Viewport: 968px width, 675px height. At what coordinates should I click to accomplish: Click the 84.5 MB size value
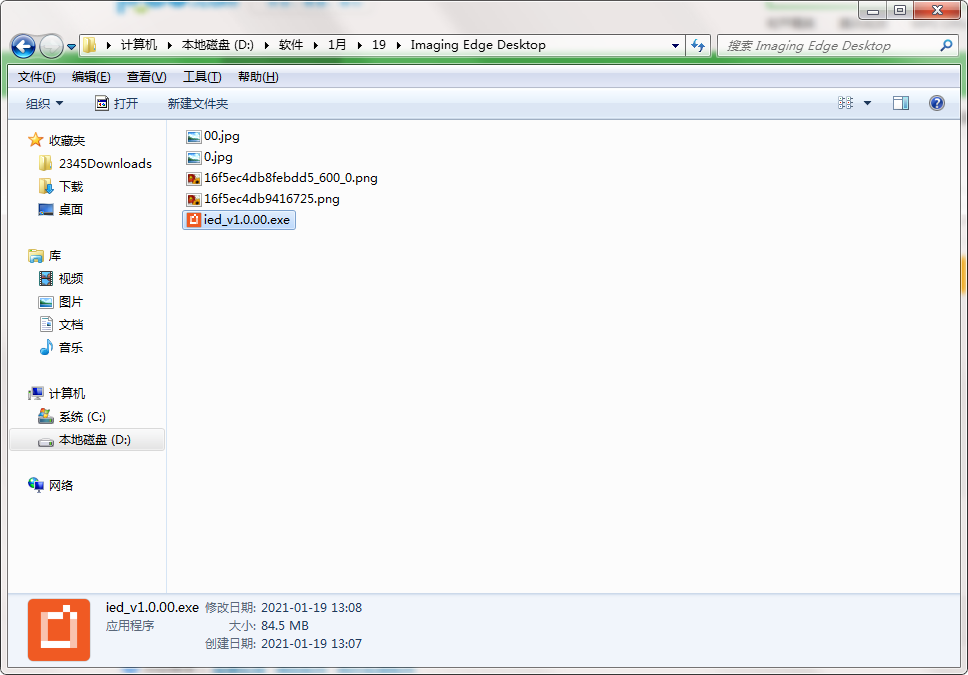(285, 626)
